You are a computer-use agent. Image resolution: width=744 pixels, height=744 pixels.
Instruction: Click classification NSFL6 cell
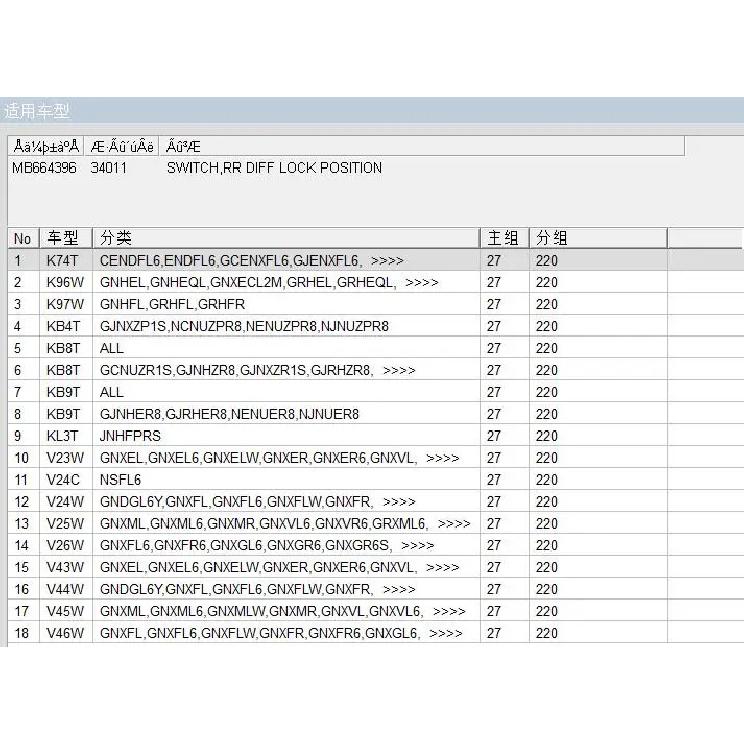(x=286, y=480)
